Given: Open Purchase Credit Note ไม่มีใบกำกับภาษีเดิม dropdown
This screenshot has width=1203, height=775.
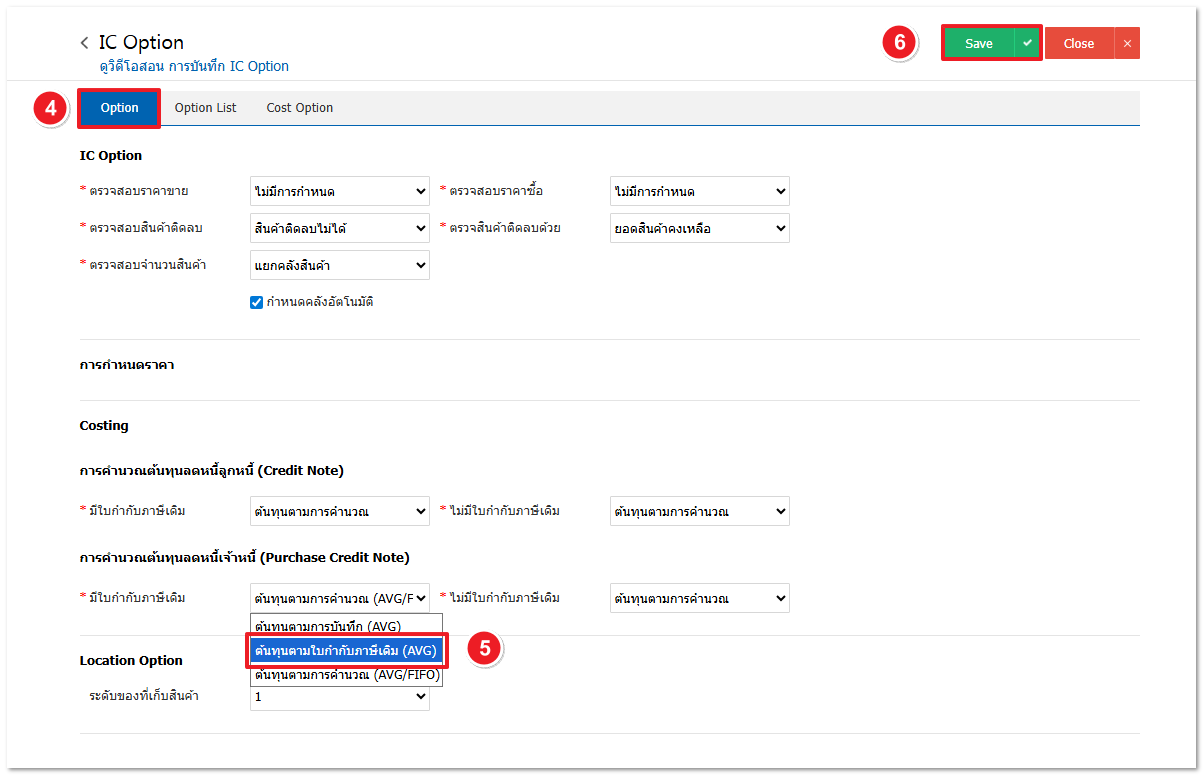Looking at the screenshot, I should click(x=699, y=598).
